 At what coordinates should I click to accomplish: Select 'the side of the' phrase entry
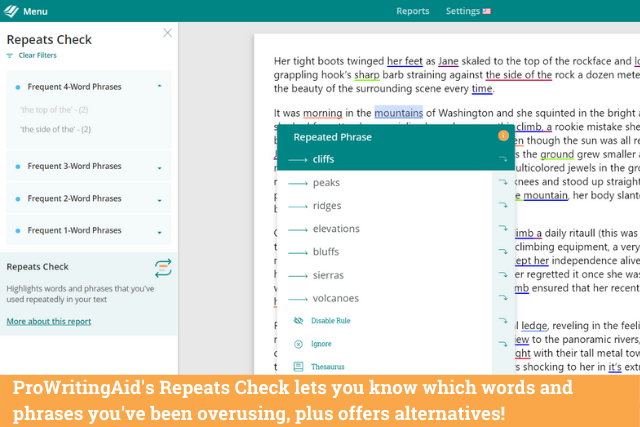[56, 129]
